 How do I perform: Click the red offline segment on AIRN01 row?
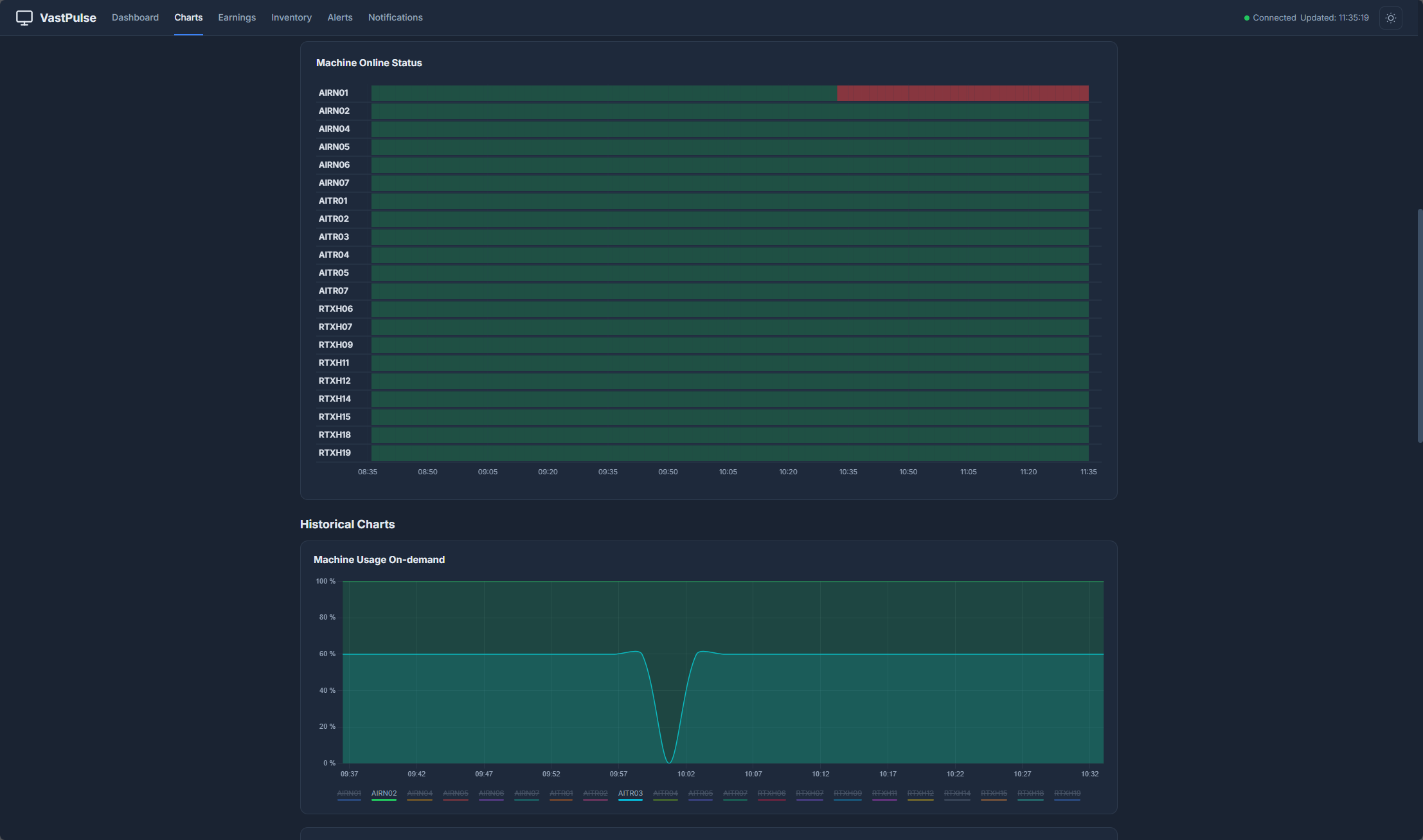(961, 93)
